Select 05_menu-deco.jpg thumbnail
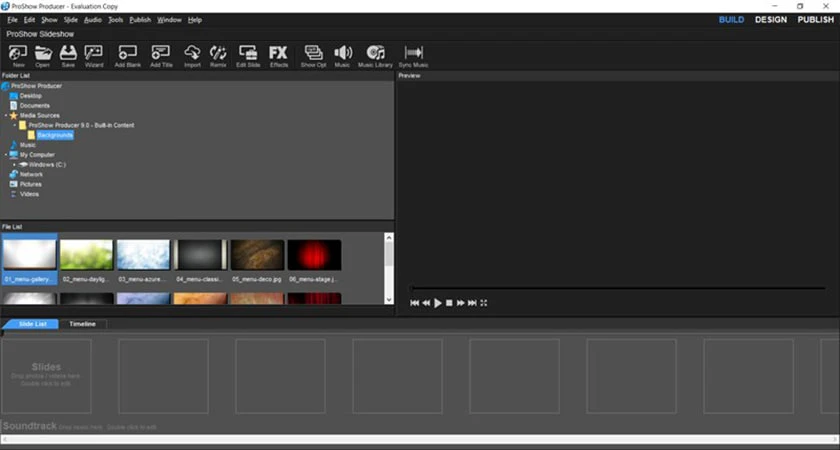The width and height of the screenshot is (840, 450). click(x=257, y=255)
